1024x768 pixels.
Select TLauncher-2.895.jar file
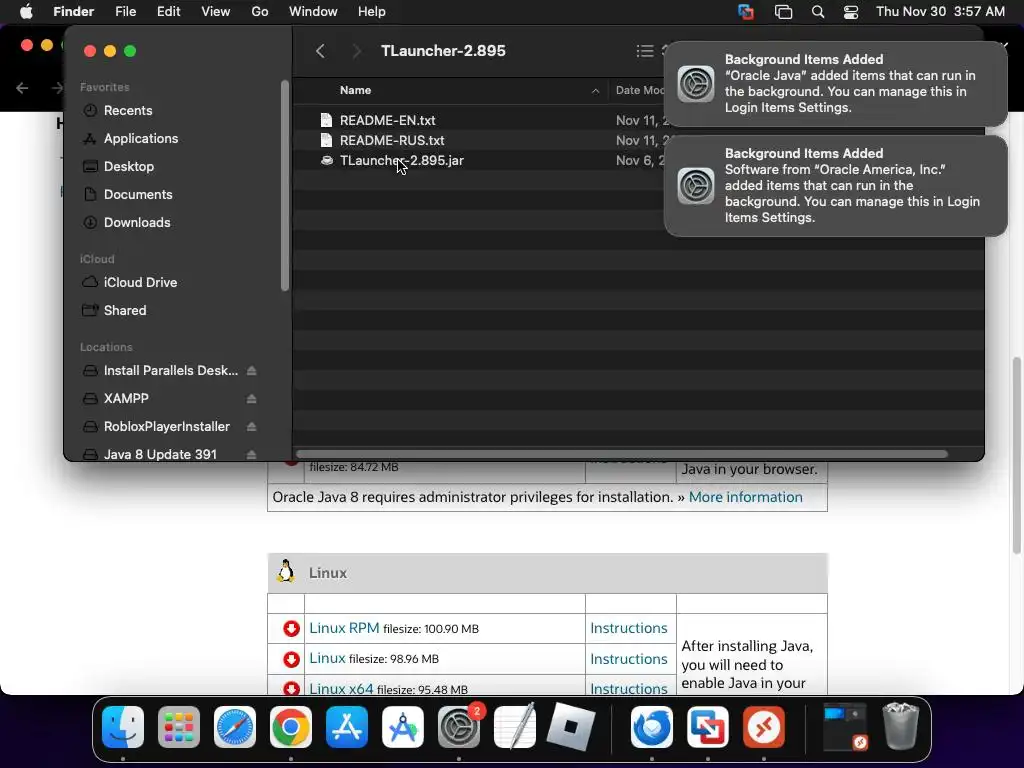[x=402, y=161]
